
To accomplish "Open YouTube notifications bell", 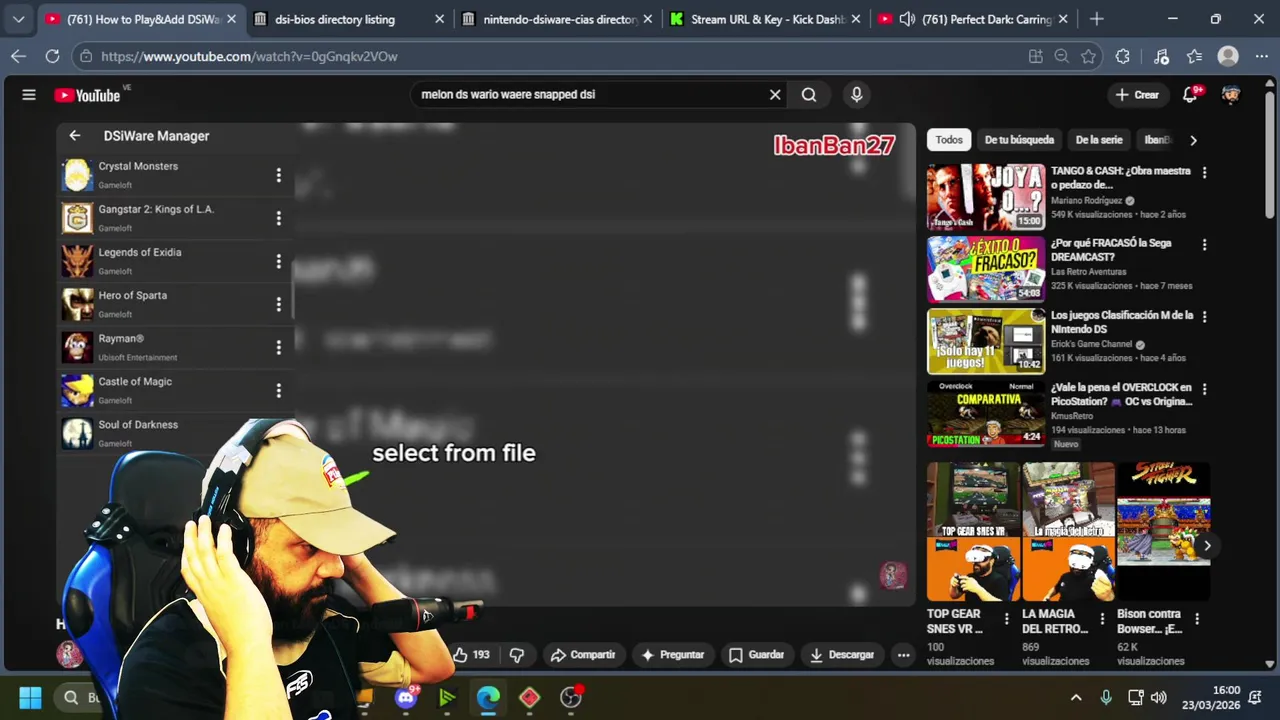I will pyautogui.click(x=1190, y=95).
